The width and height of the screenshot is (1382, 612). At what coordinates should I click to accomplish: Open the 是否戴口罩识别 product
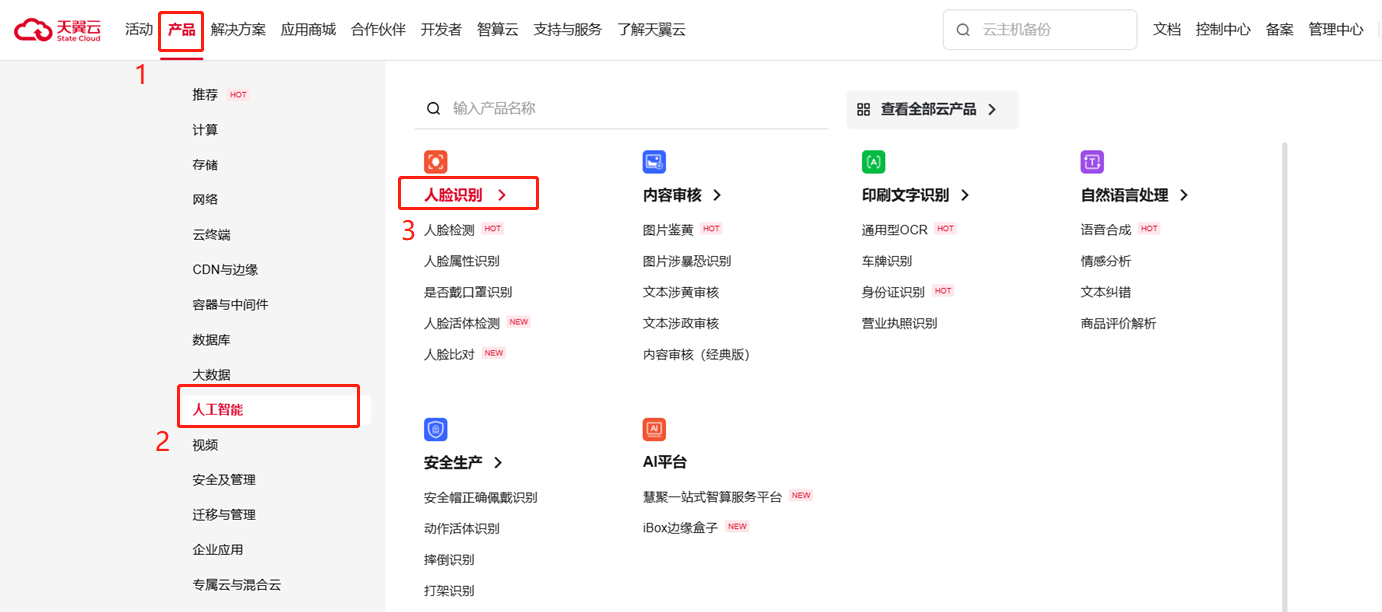click(x=468, y=292)
